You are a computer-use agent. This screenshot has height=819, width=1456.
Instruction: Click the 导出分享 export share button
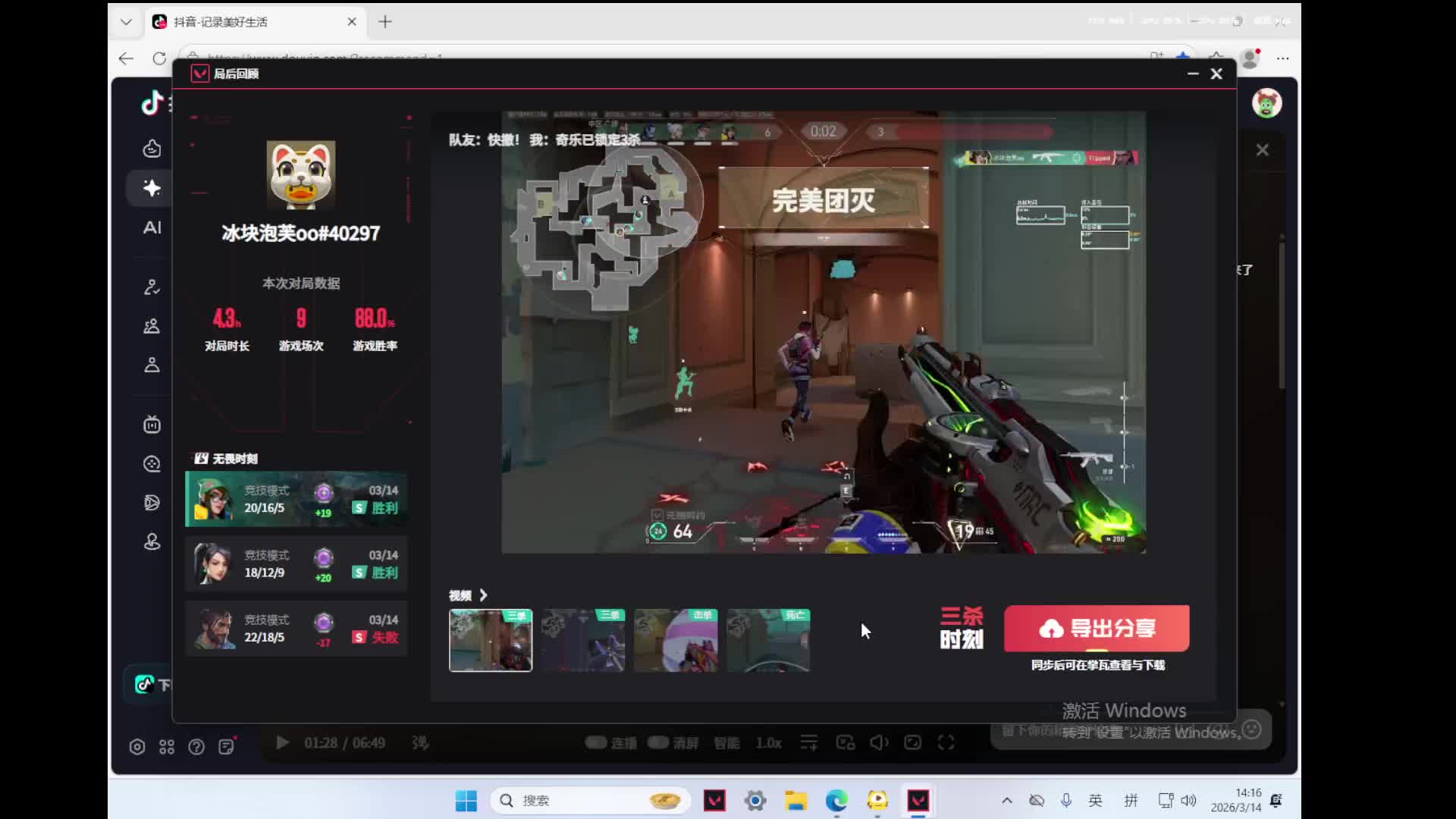pos(1097,628)
